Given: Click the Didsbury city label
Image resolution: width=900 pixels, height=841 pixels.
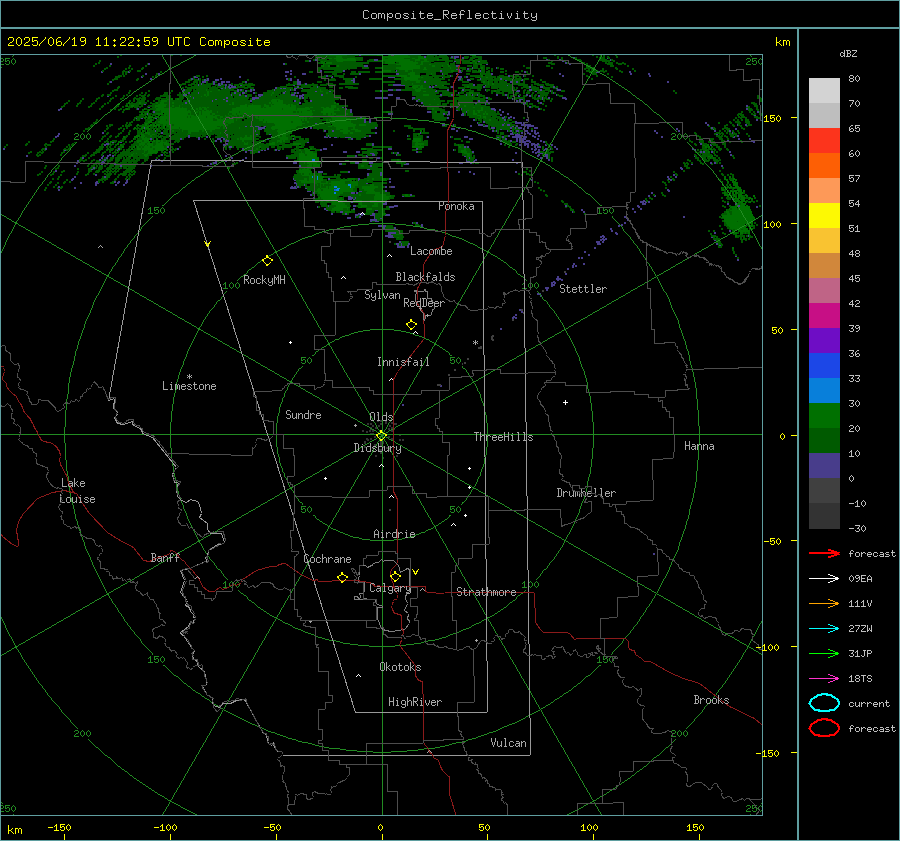Looking at the screenshot, I should pyautogui.click(x=377, y=448).
